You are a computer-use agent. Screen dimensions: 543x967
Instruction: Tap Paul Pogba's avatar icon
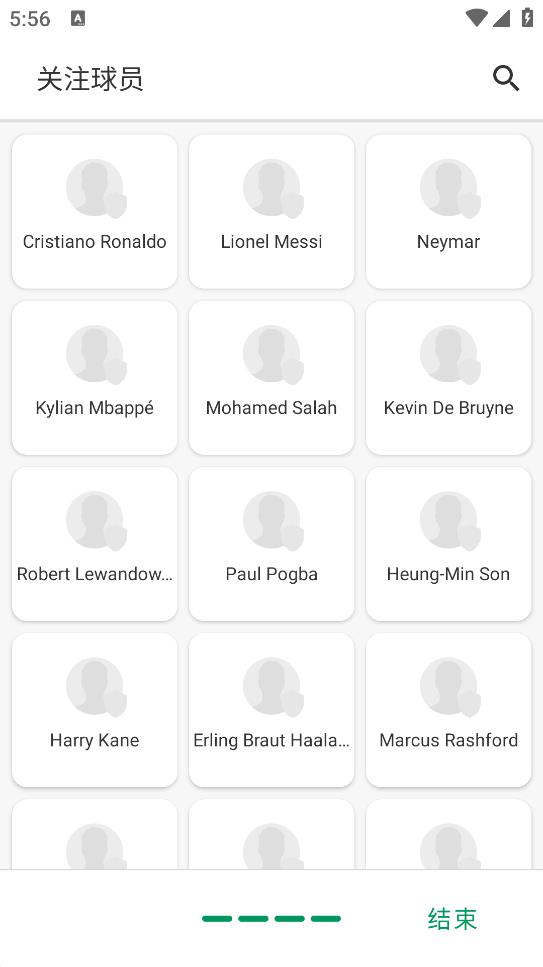(x=273, y=521)
